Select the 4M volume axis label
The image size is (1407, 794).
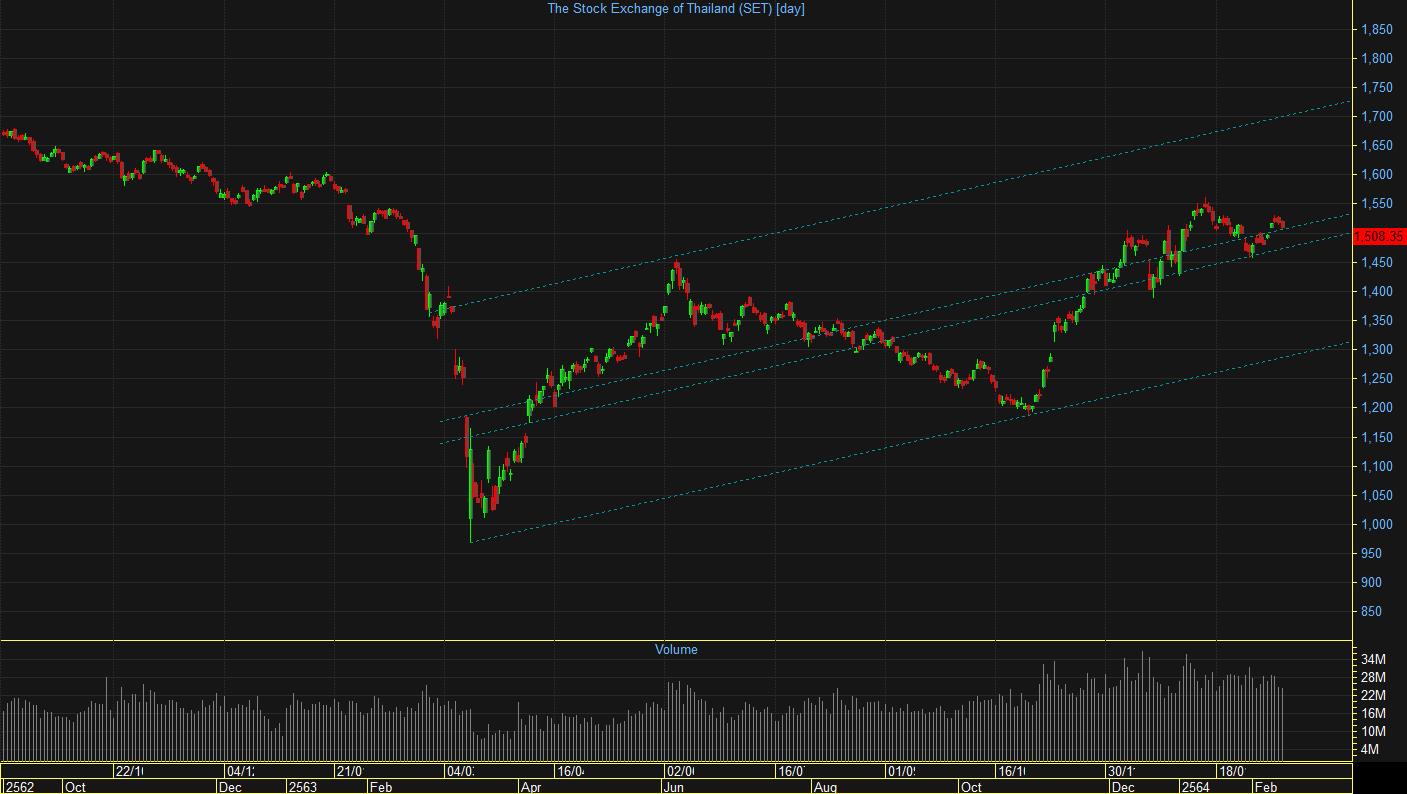[1370, 749]
